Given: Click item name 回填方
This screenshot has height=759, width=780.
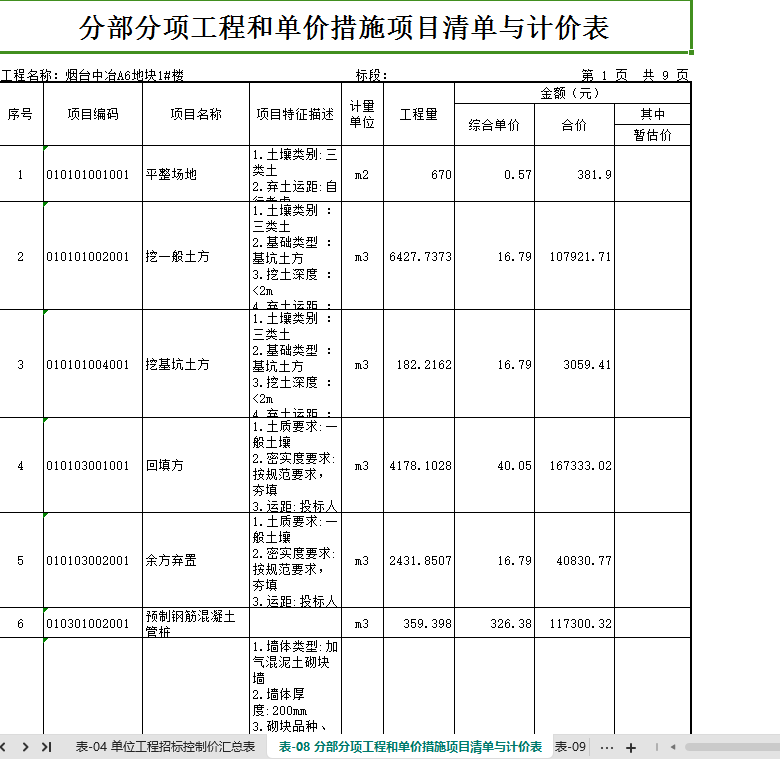Looking at the screenshot, I should pyautogui.click(x=196, y=465).
